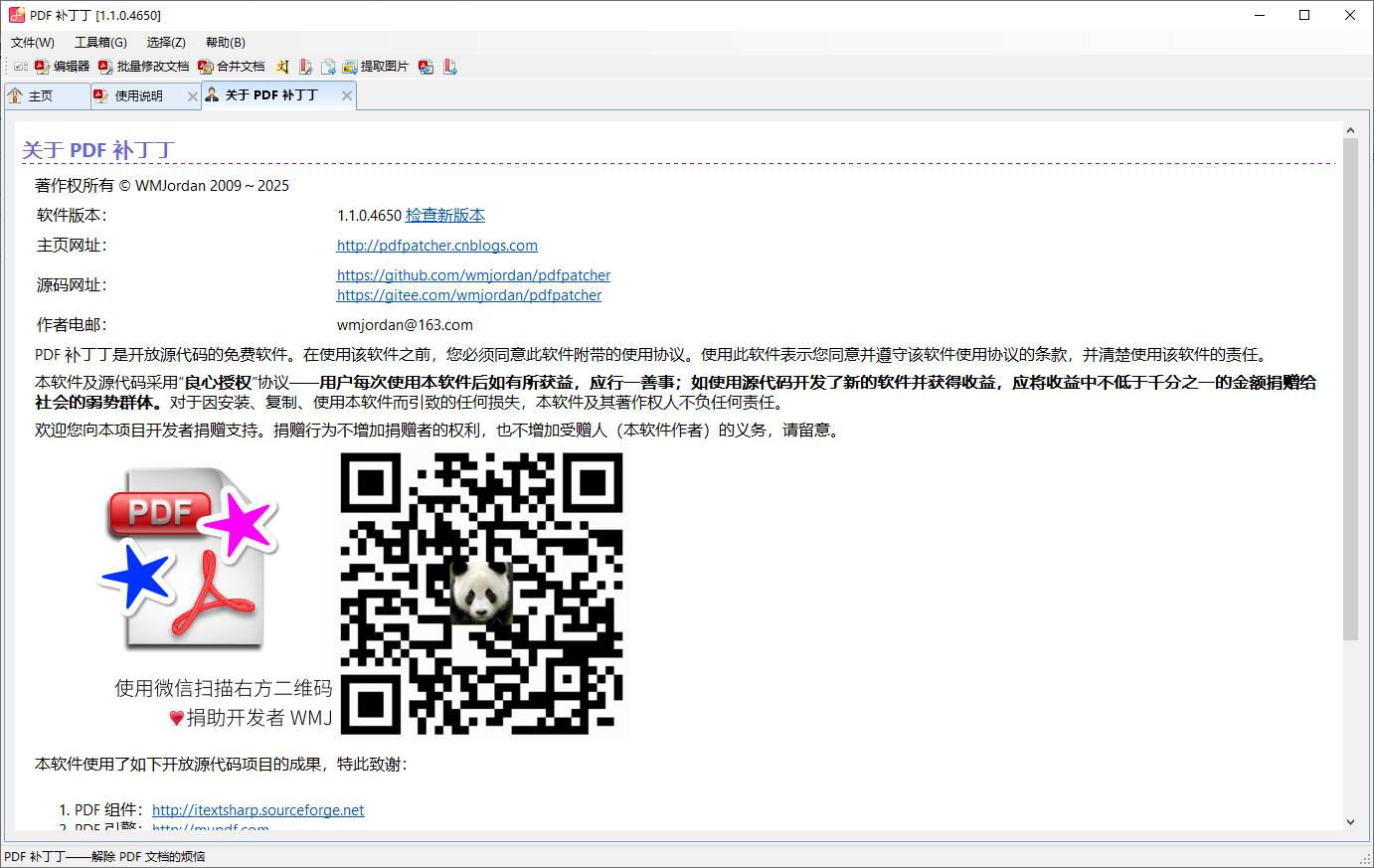This screenshot has height=868, width=1374.
Task: Close the 关于 PDF 补丁丁 tab
Action: pos(347,95)
